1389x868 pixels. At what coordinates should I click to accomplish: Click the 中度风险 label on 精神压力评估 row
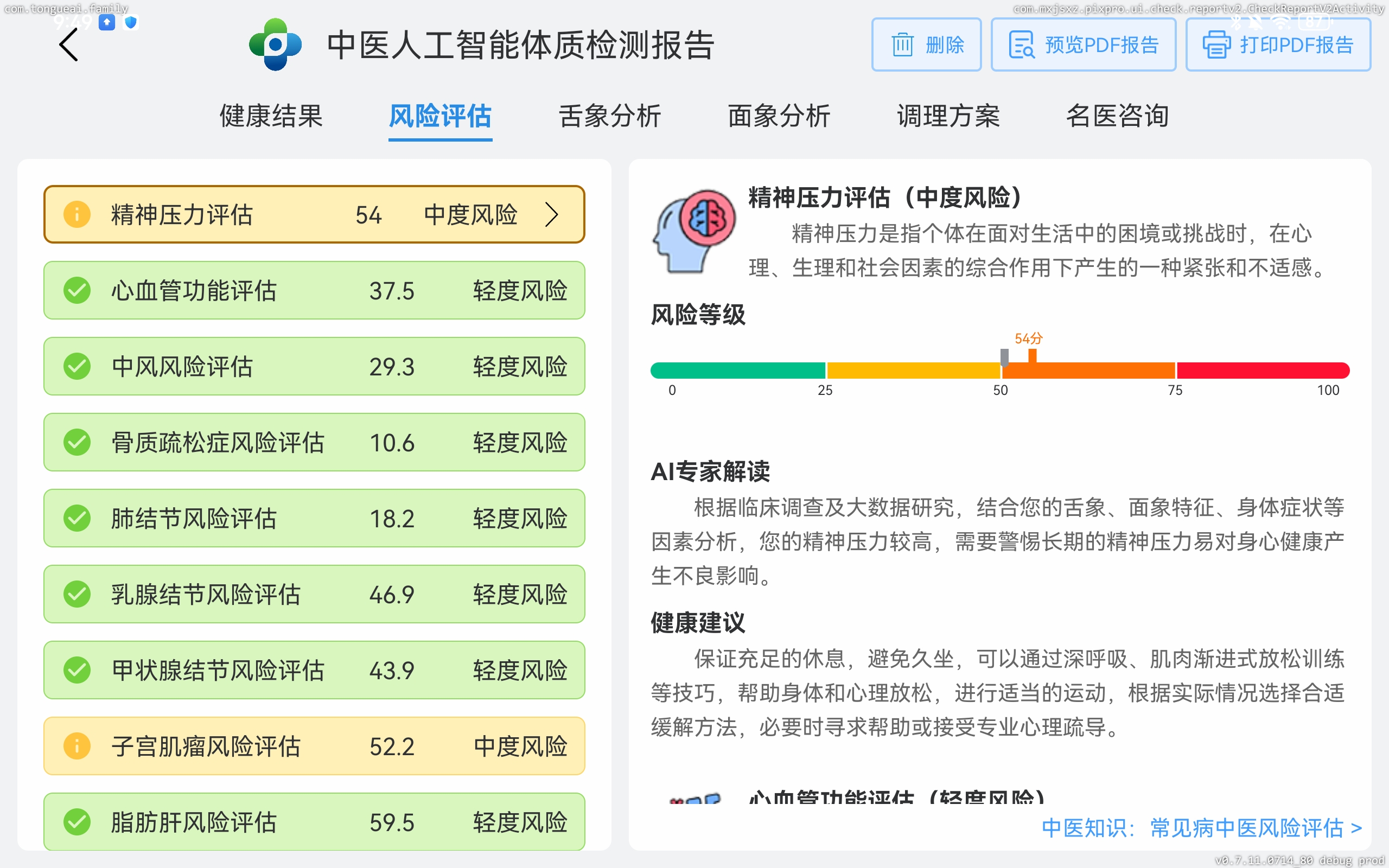[x=470, y=215]
